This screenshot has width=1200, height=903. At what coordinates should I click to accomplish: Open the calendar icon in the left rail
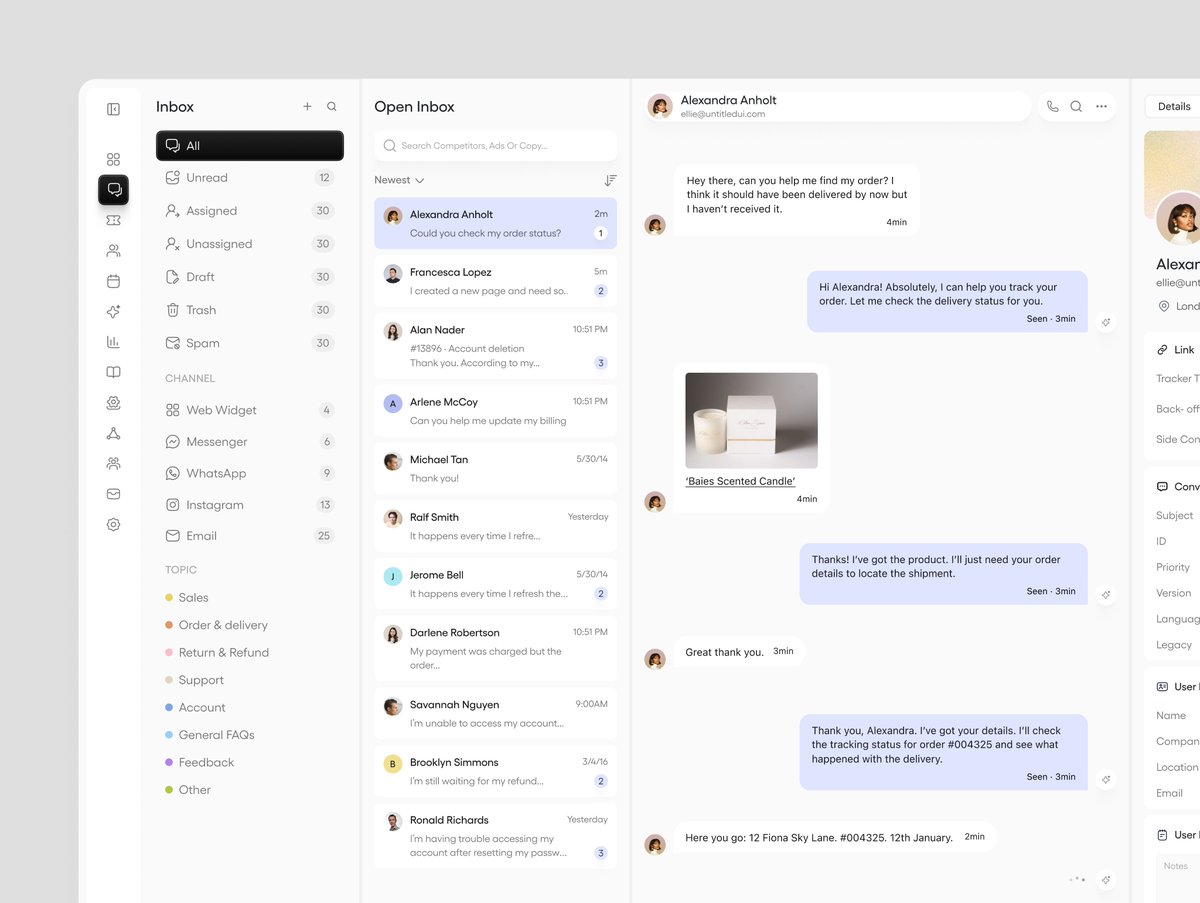[x=113, y=281]
